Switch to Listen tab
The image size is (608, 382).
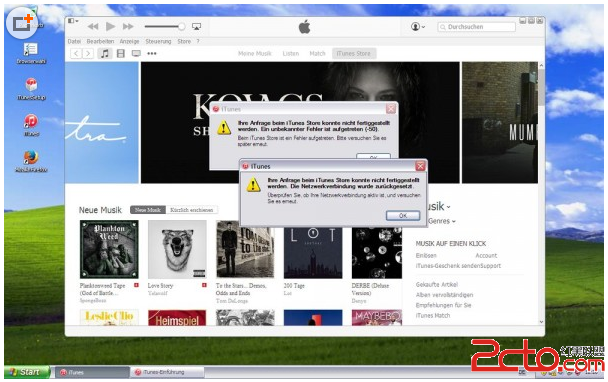click(x=291, y=54)
